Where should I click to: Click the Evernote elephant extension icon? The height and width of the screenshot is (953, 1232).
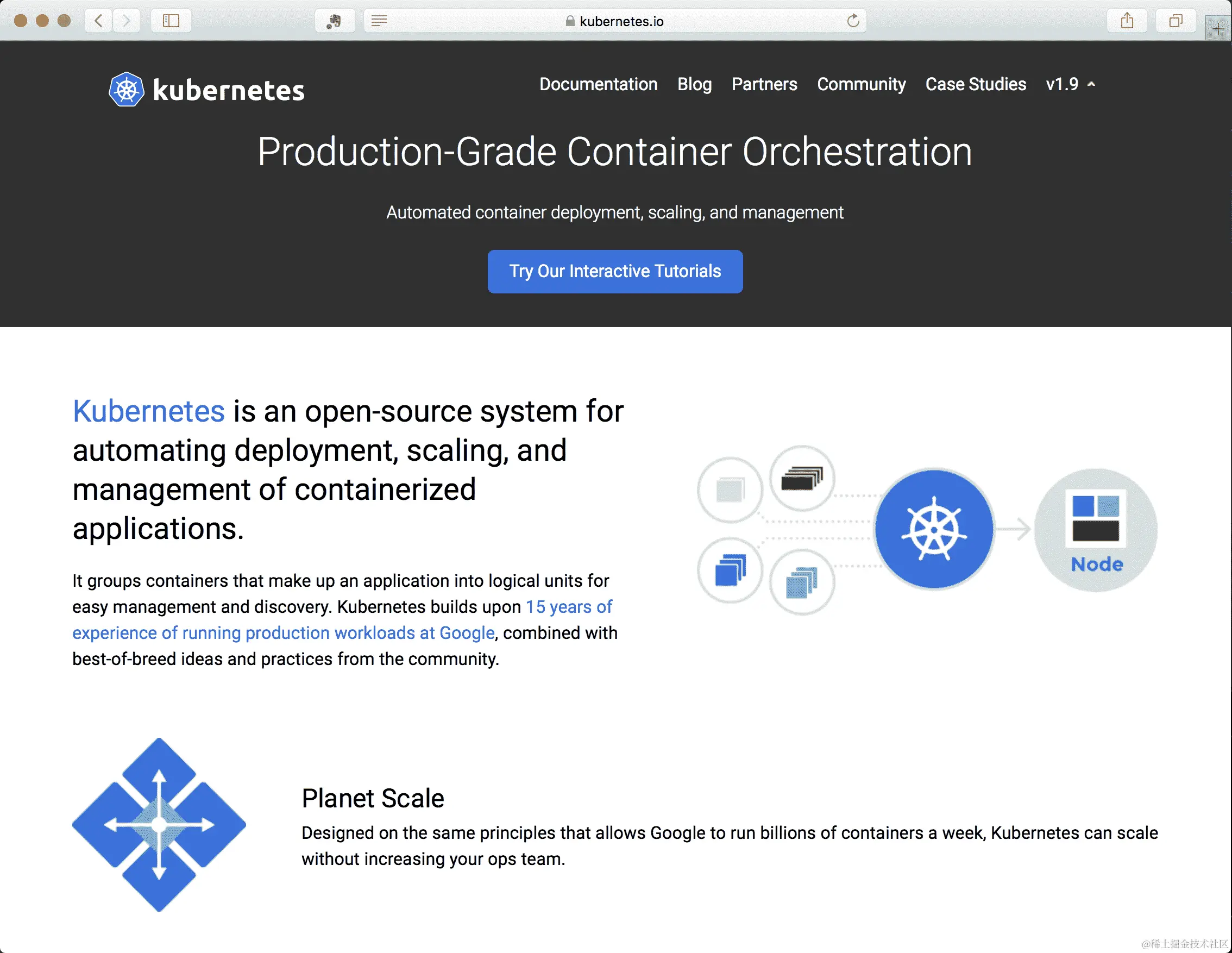point(335,21)
